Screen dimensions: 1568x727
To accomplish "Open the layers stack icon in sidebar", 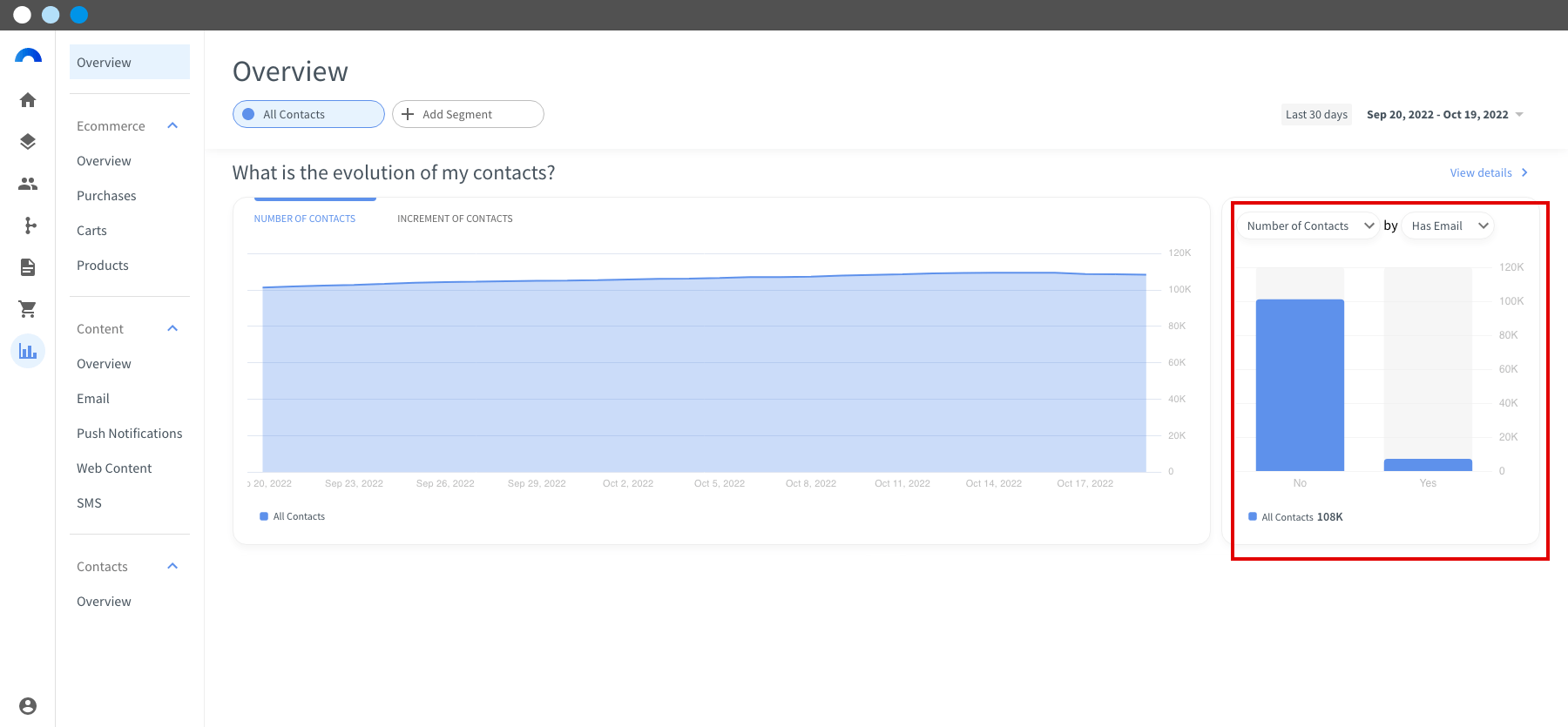I will 28,142.
